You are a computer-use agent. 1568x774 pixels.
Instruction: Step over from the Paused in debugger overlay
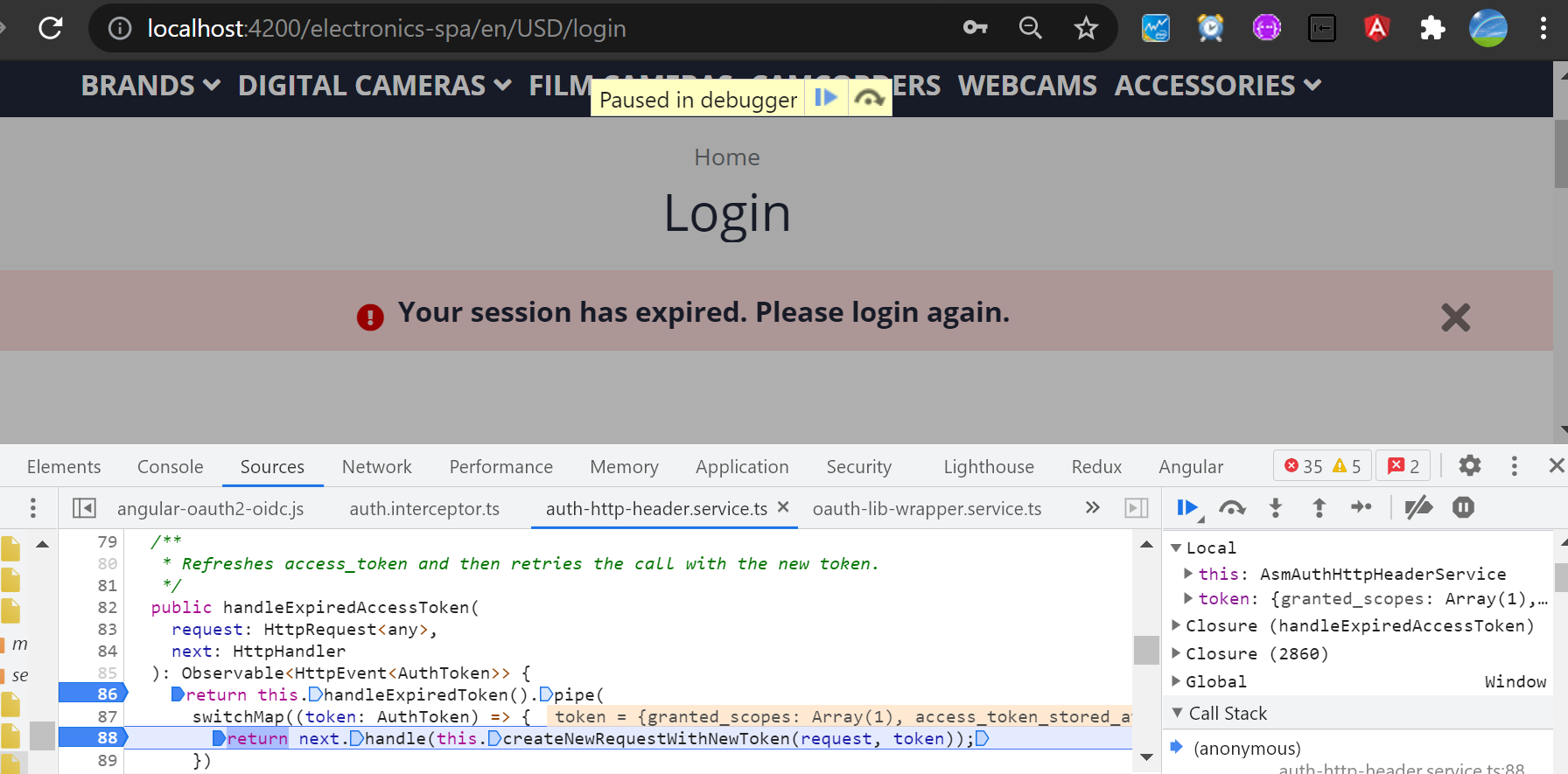[x=869, y=98]
